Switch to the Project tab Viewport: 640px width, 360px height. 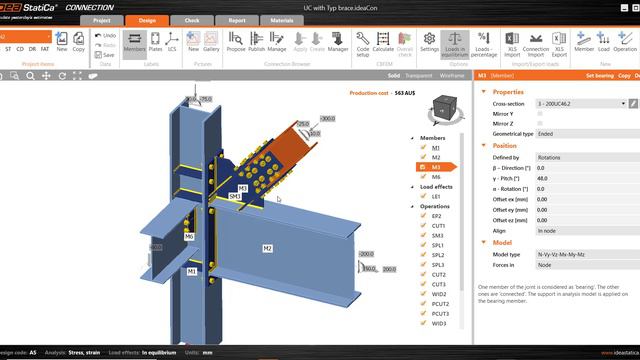[102, 20]
